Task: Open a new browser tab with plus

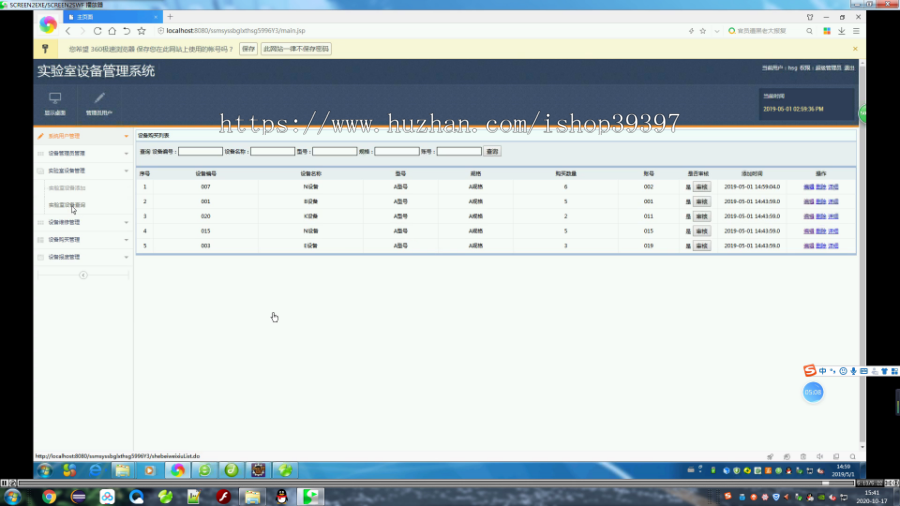Action: click(170, 17)
